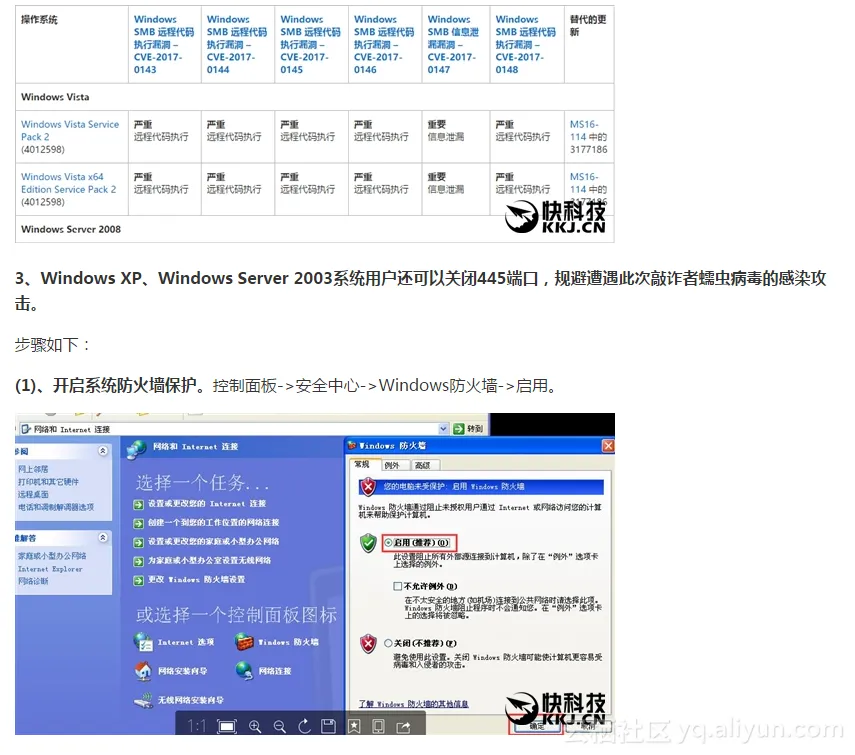This screenshot has height=755, width=855.
Task: Open 打印机和其它硬件 in the sidebar
Action: (x=48, y=482)
